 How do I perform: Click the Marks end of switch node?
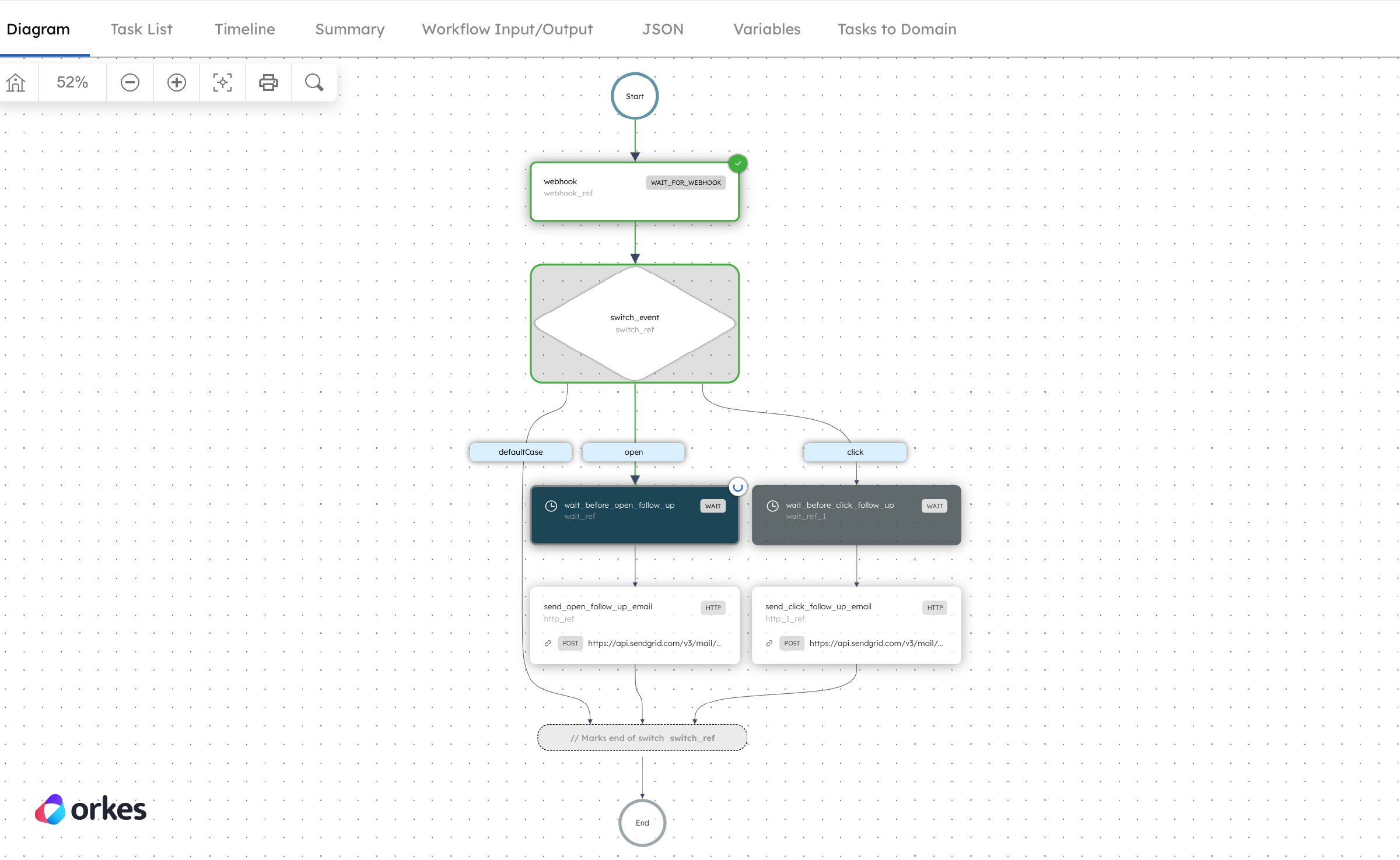(642, 738)
